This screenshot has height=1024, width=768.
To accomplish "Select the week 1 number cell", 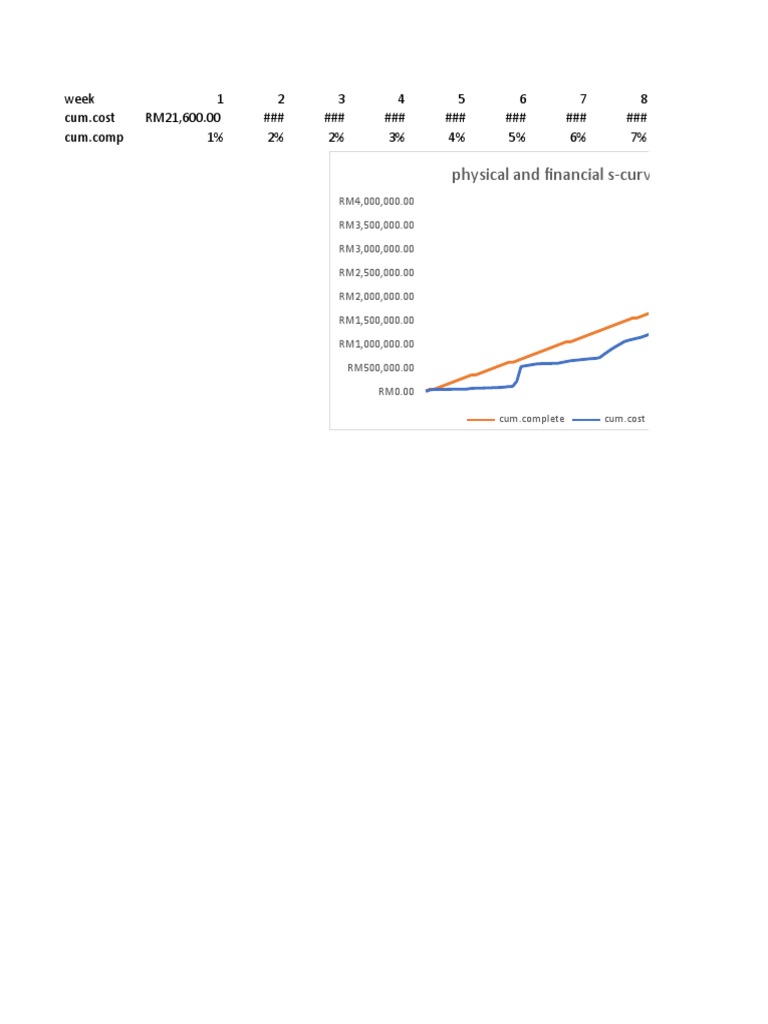I will 220,99.
